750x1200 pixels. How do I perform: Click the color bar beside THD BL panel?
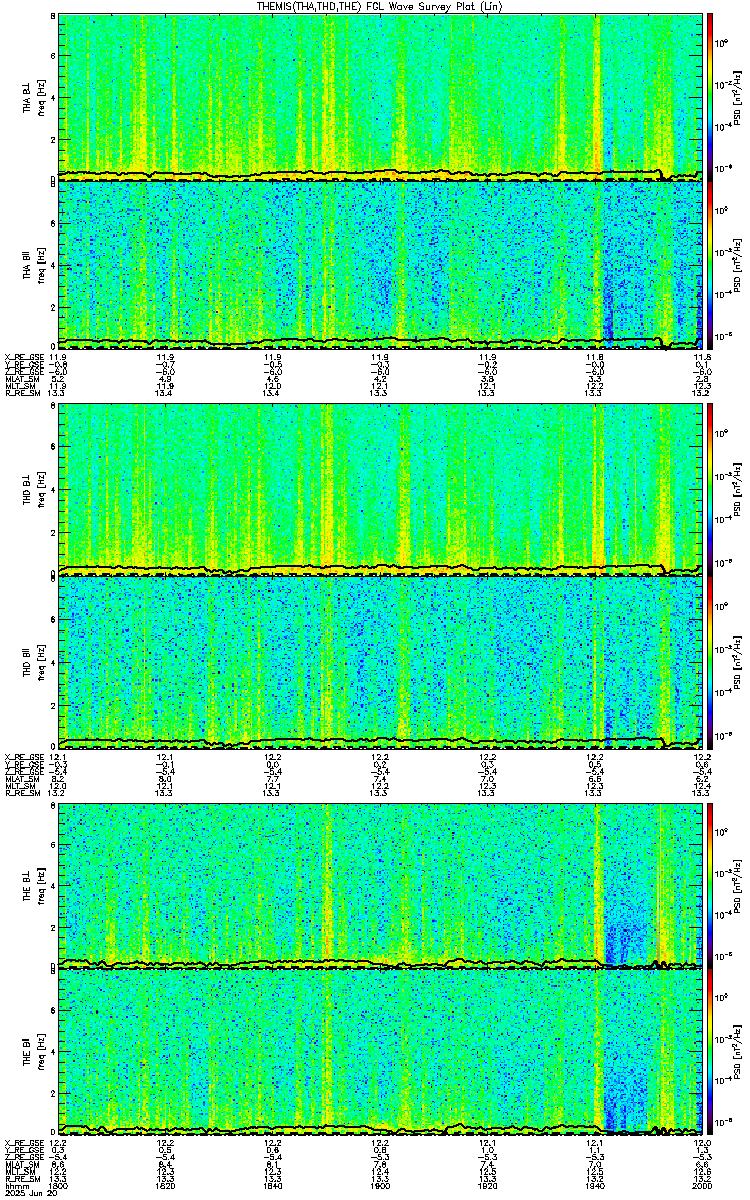710,490
